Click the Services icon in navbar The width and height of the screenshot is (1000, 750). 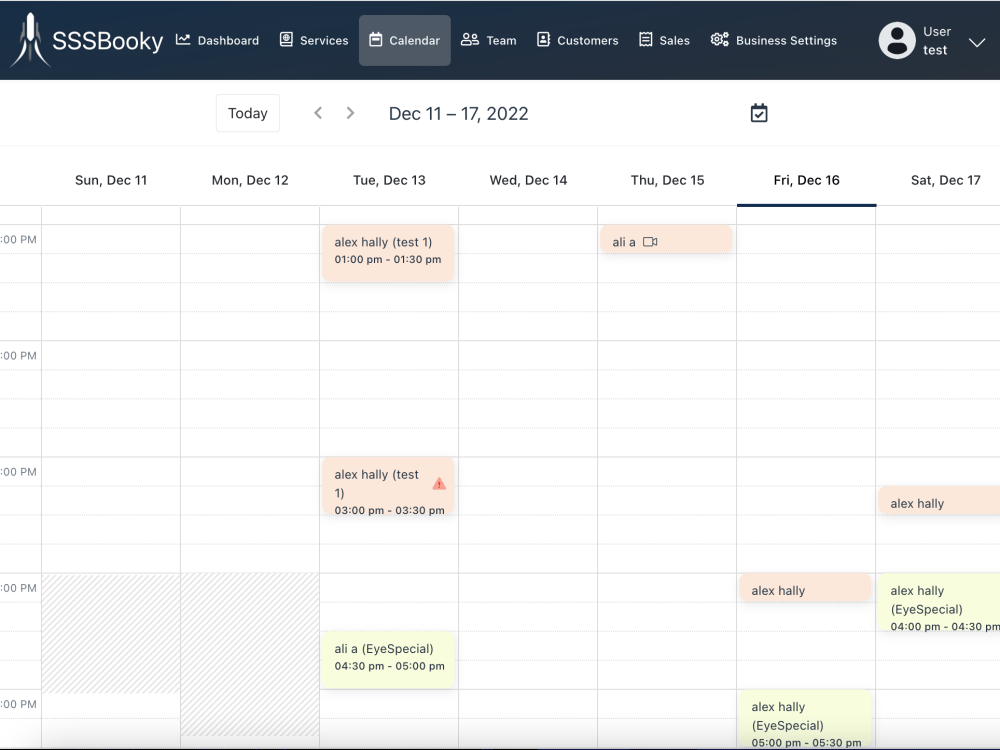[286, 40]
